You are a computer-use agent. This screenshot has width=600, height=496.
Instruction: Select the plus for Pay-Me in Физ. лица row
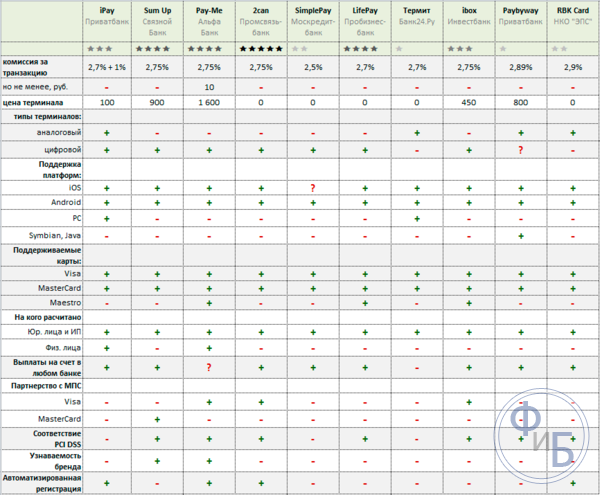[x=209, y=348]
